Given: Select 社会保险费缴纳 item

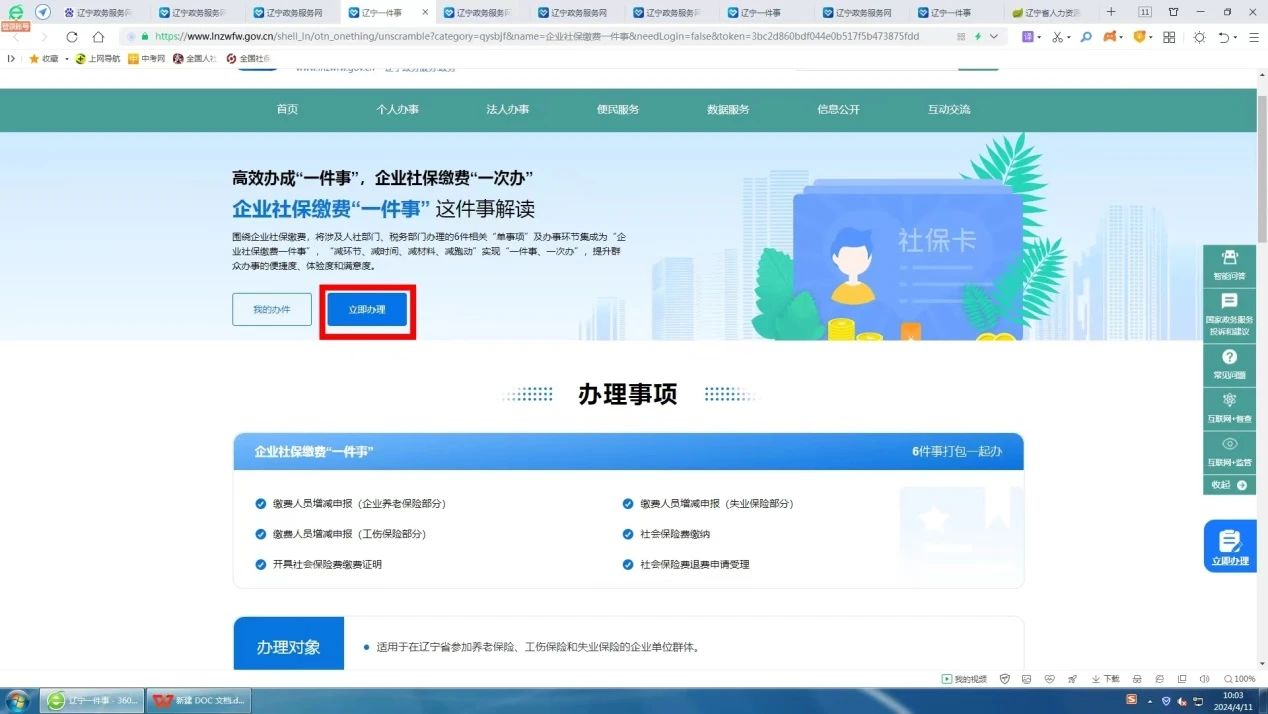Looking at the screenshot, I should tap(666, 534).
